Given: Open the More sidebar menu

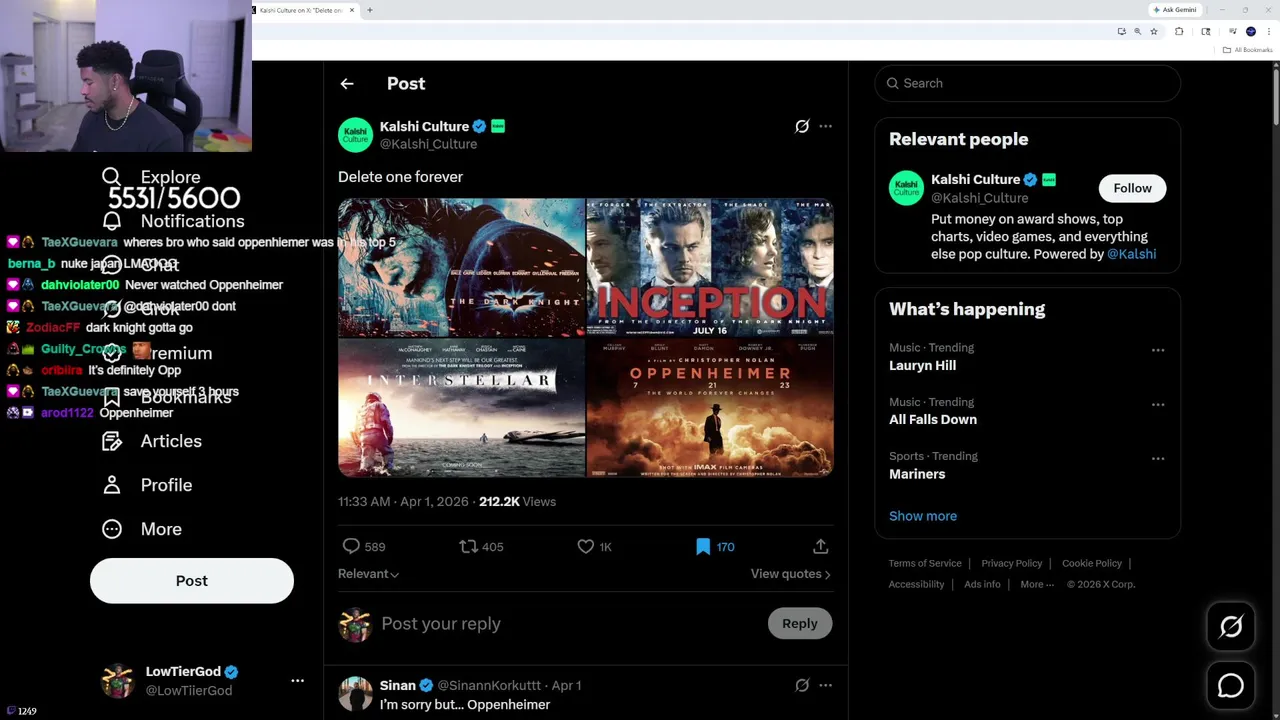Looking at the screenshot, I should click(x=161, y=529).
